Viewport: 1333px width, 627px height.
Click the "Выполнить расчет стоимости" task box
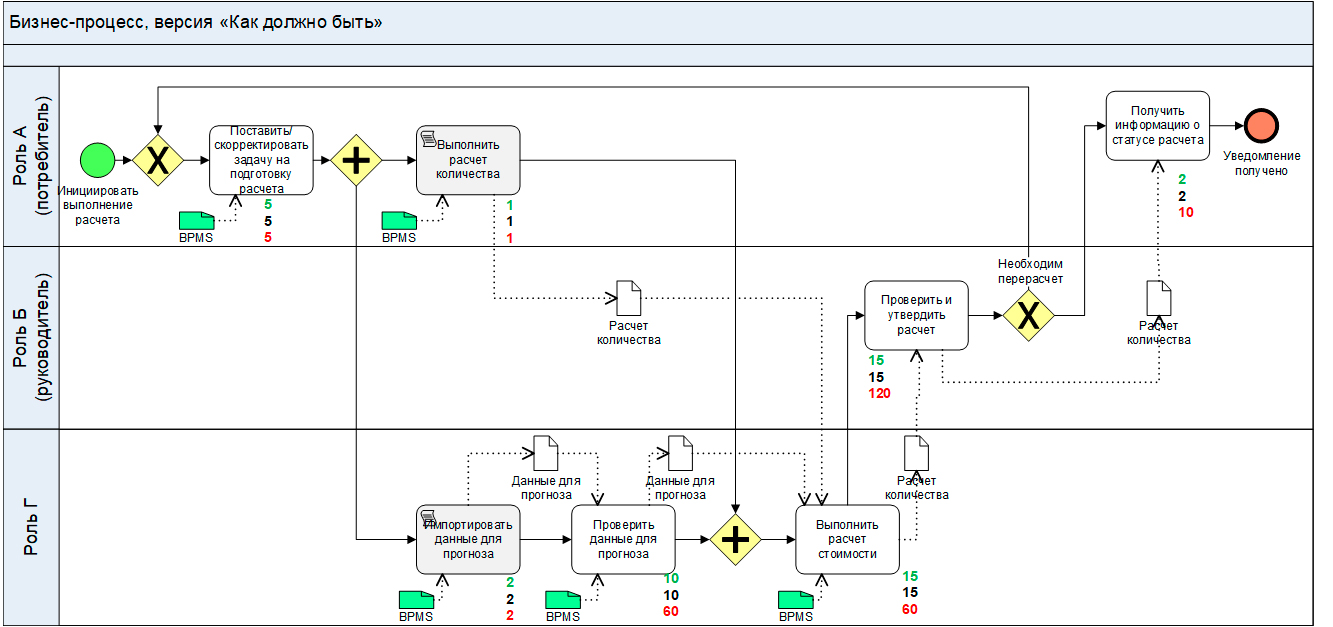pyautogui.click(x=847, y=540)
